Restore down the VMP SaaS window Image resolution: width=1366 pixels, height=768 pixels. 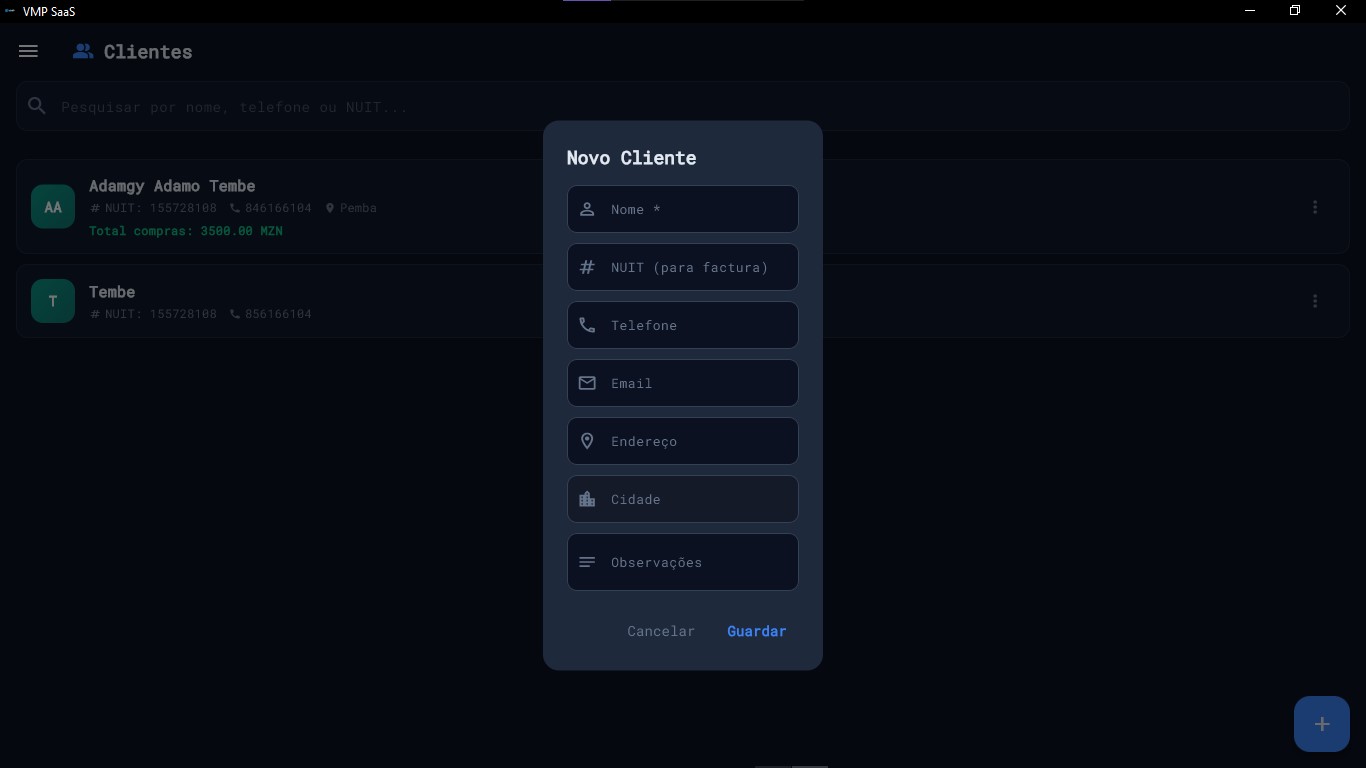tap(1295, 11)
